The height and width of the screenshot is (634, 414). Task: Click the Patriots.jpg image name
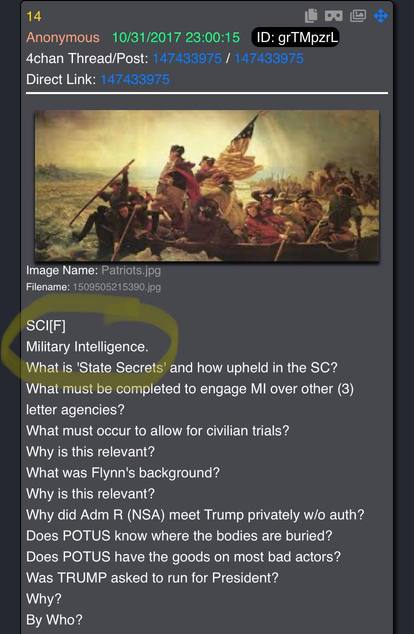tap(131, 270)
